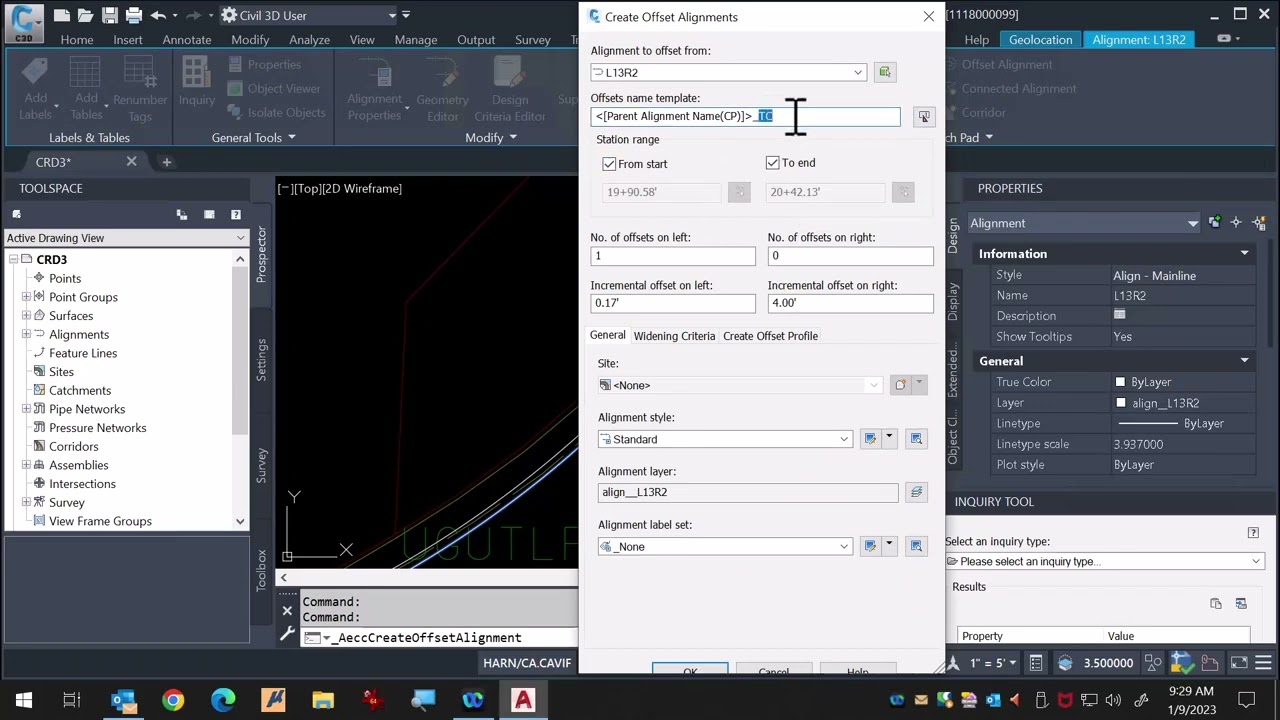
Task: Open Windows Start menu
Action: pos(24,700)
